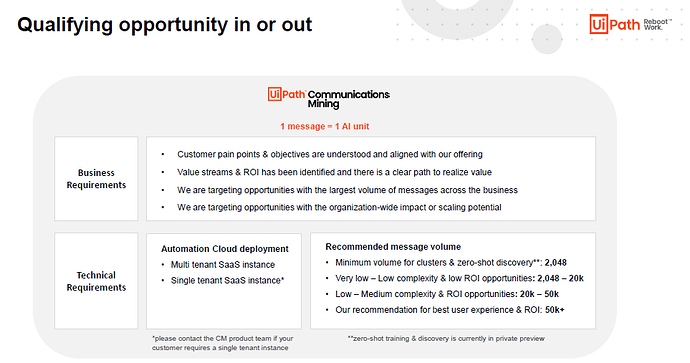
Task: Click the Low – Medium complexity line
Action: [x=447, y=294]
